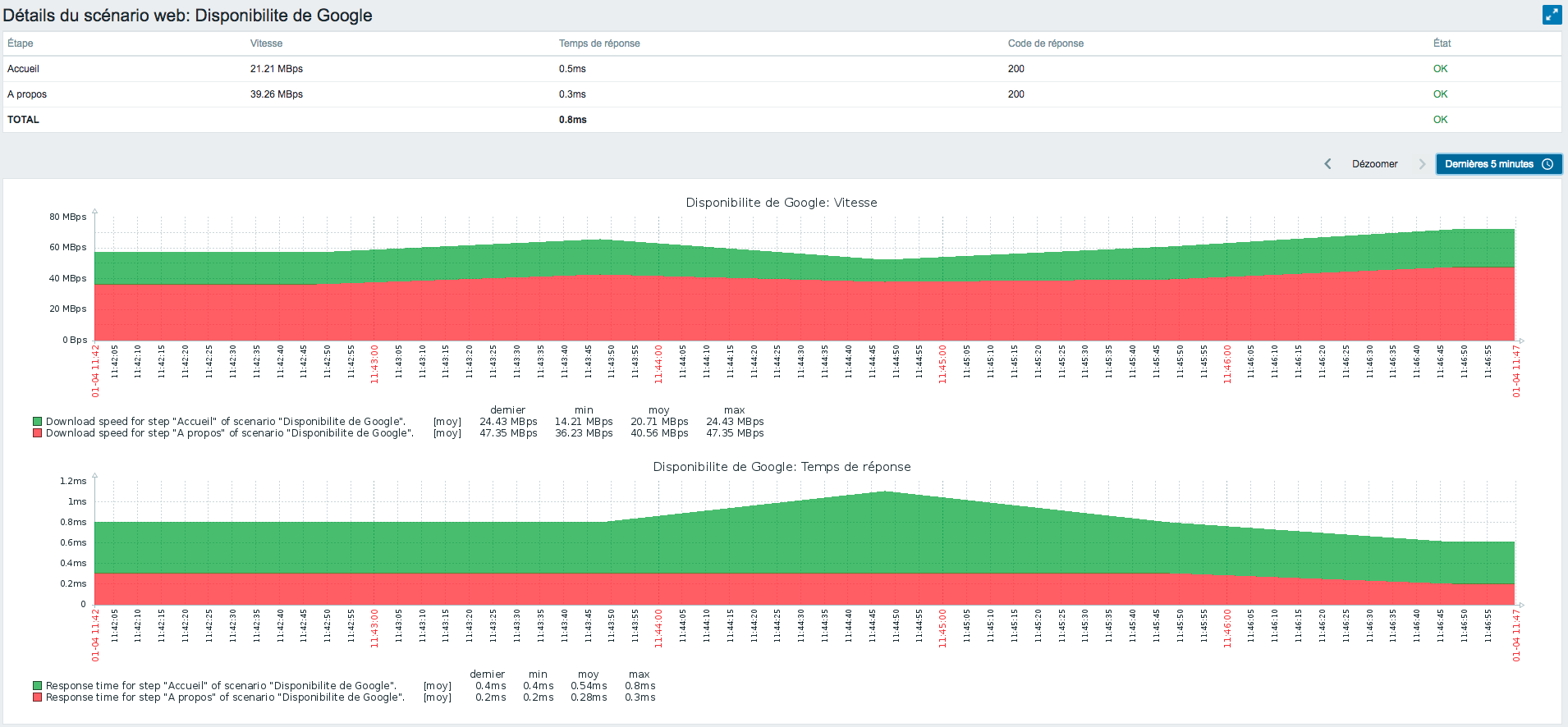Go to previous time period with left arrow

tap(1327, 164)
